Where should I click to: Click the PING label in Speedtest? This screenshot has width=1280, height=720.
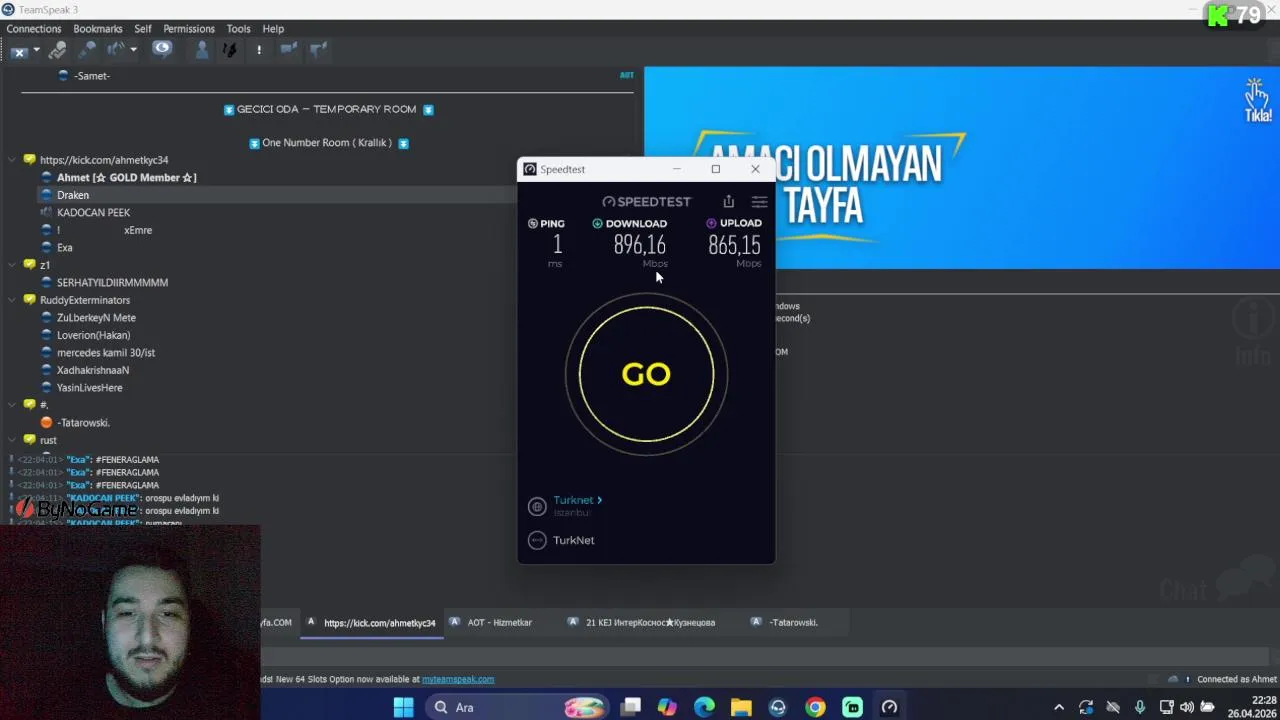point(552,224)
